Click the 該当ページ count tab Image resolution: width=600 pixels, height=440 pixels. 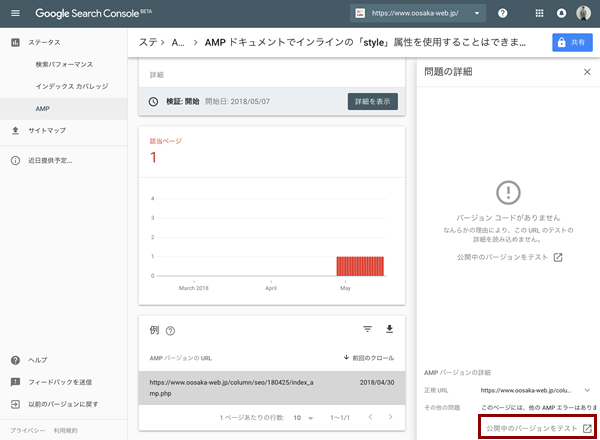[x=166, y=152]
